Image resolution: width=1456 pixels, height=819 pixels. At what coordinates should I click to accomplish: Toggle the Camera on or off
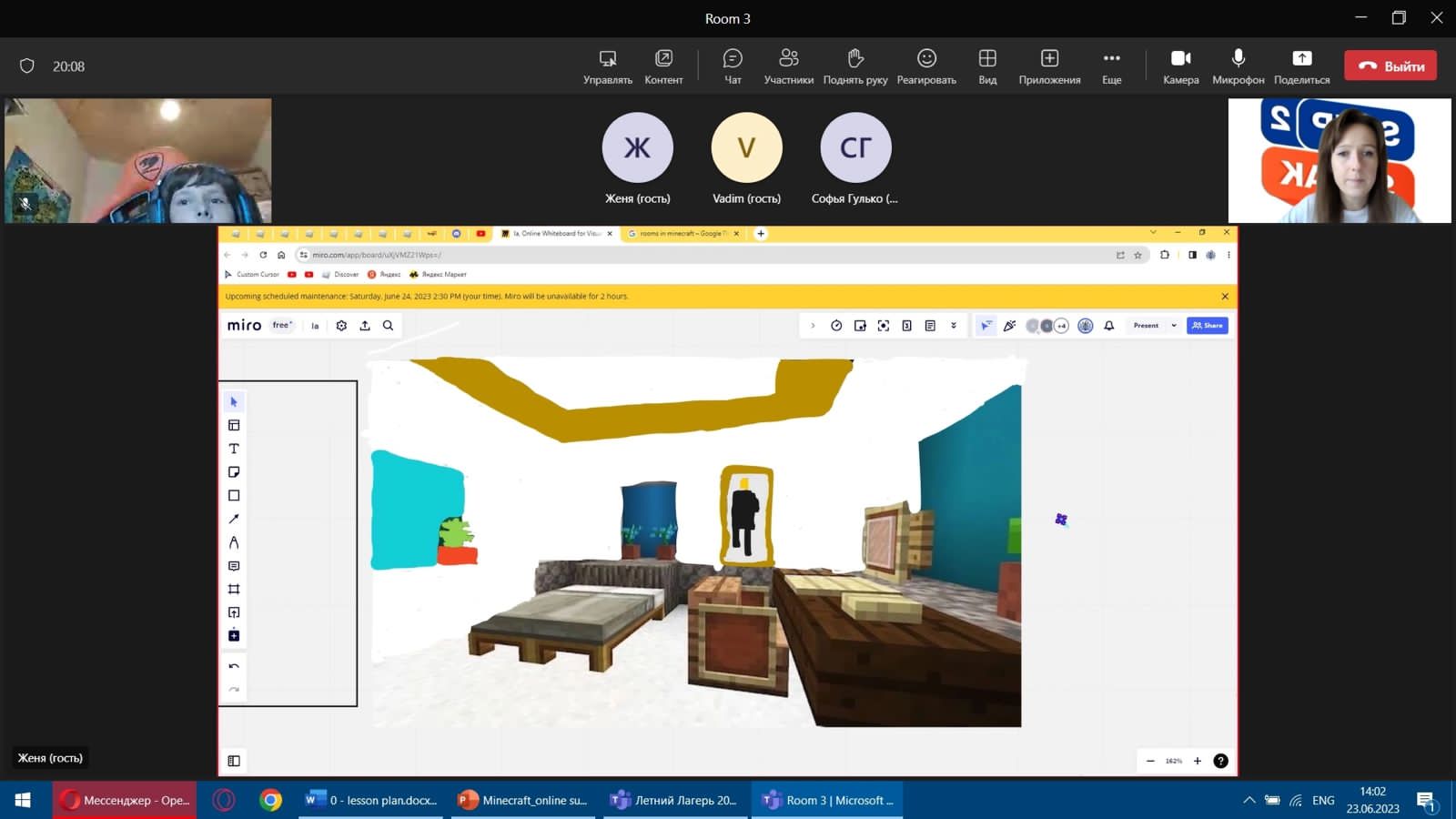pyautogui.click(x=1180, y=66)
